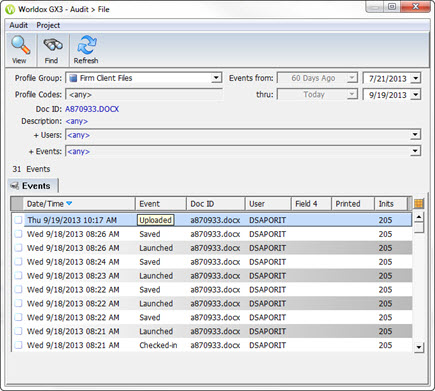
Task: Click the Find binoculars icon
Action: [x=53, y=45]
